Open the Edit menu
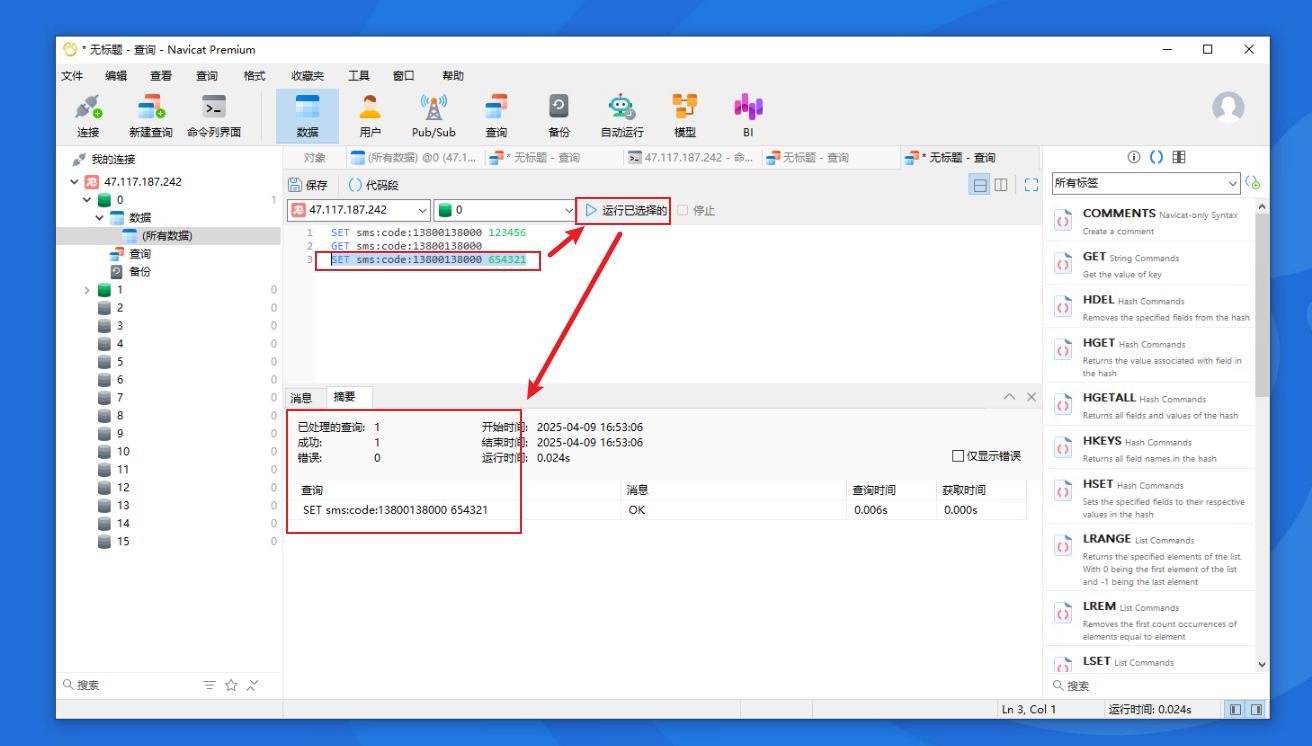Image resolution: width=1312 pixels, height=746 pixels. tap(116, 76)
